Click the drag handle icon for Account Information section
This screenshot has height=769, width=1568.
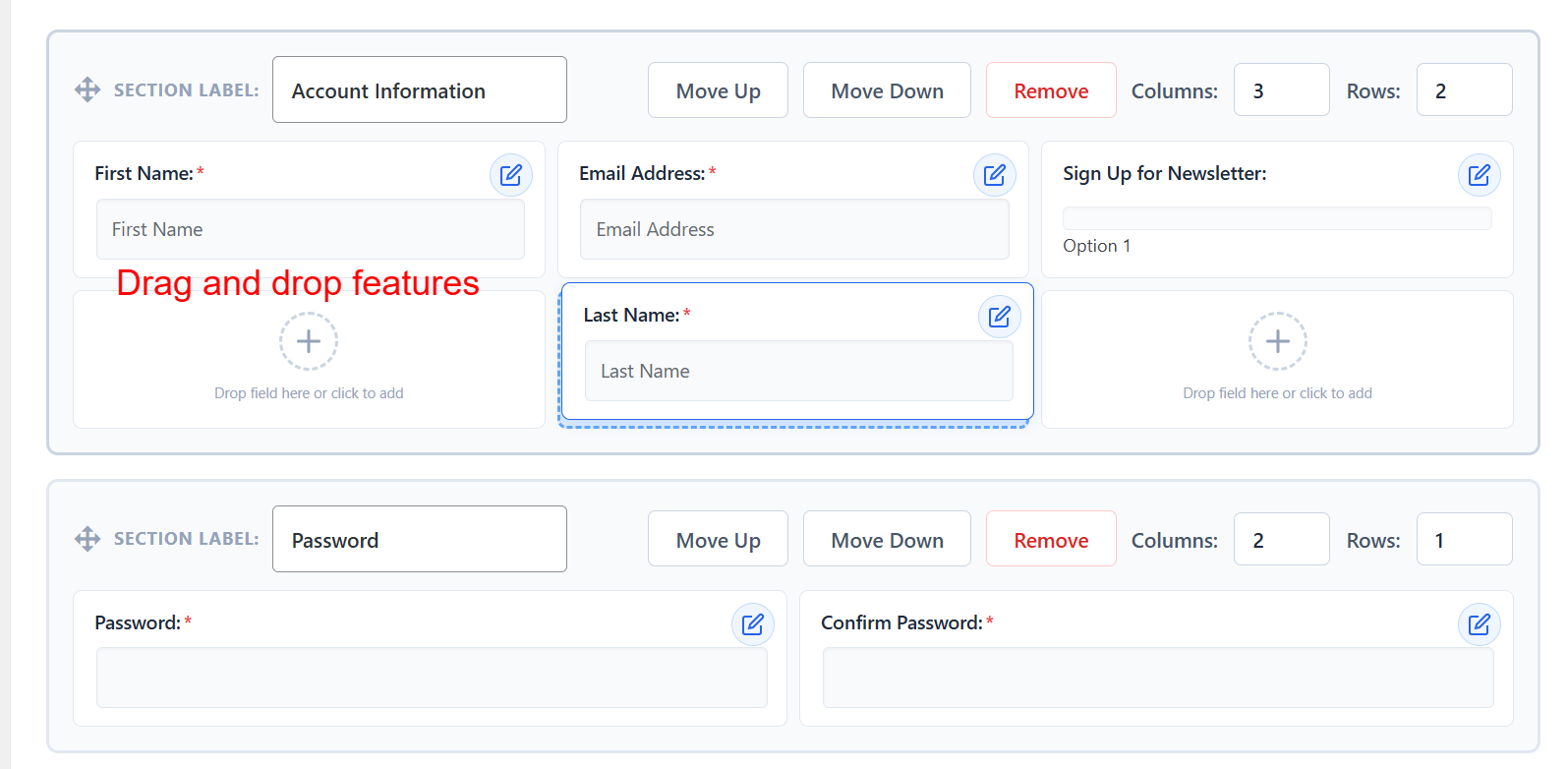point(87,89)
